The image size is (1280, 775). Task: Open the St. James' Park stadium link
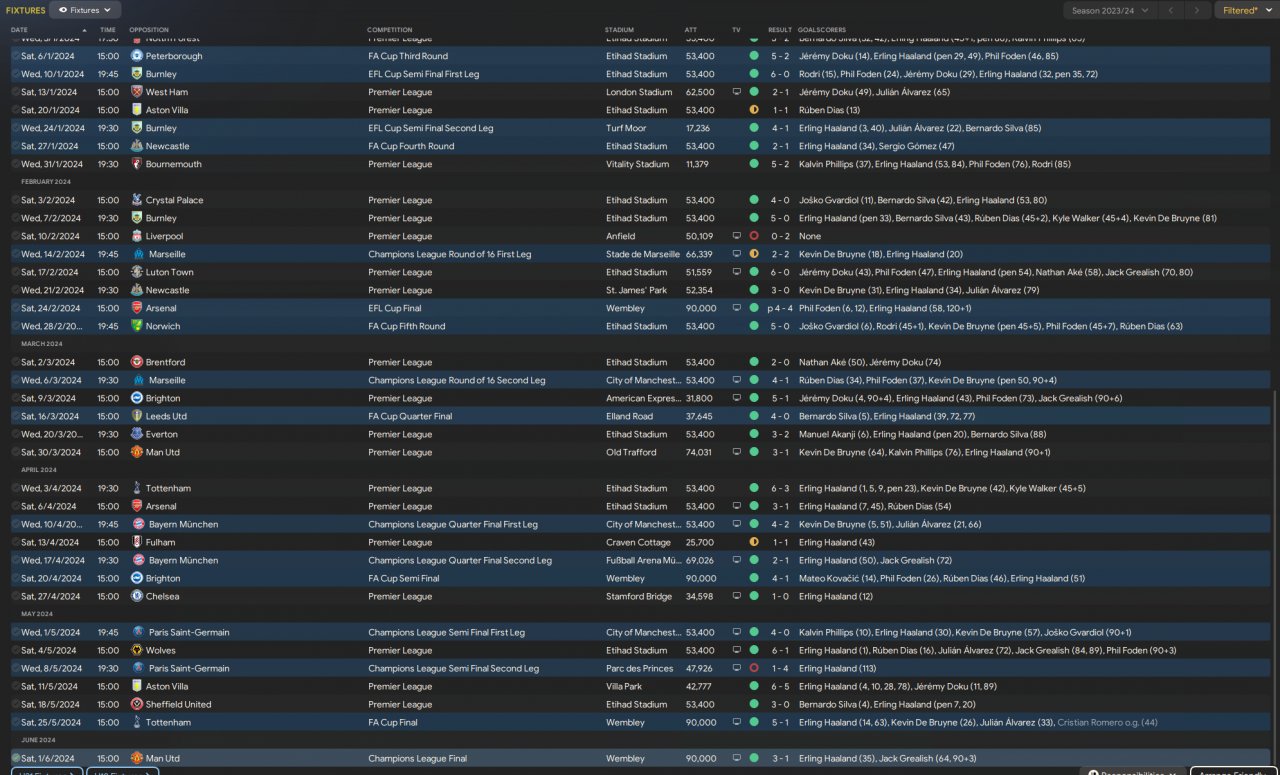(636, 290)
